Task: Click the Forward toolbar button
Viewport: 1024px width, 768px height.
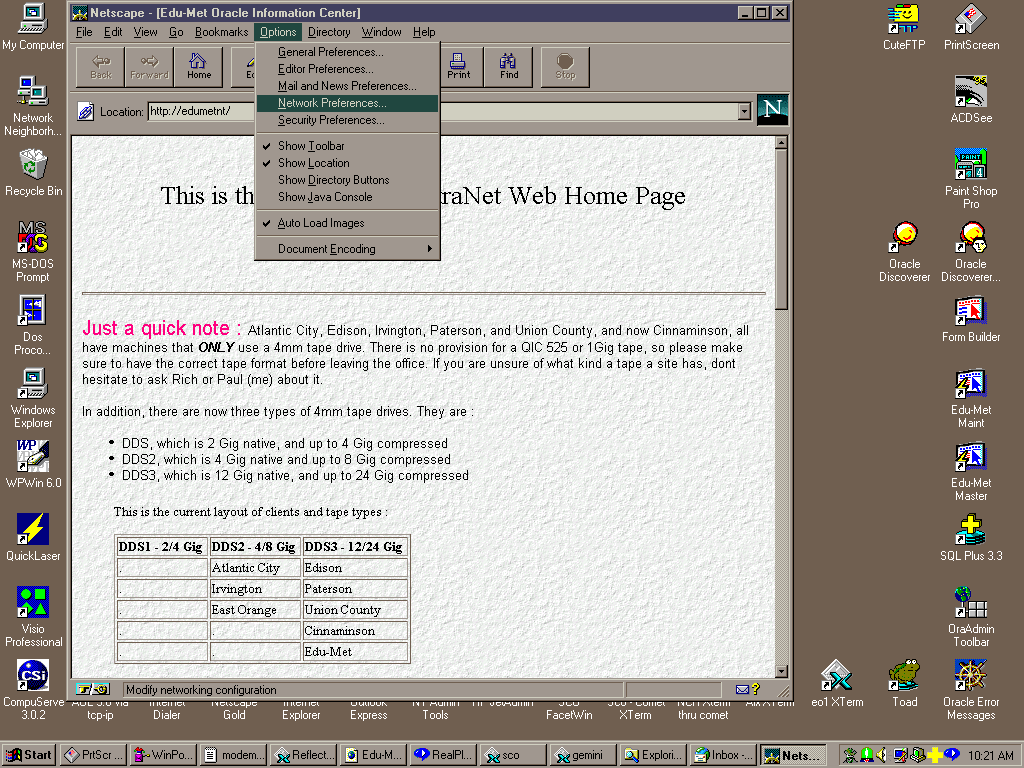Action: pos(149,67)
